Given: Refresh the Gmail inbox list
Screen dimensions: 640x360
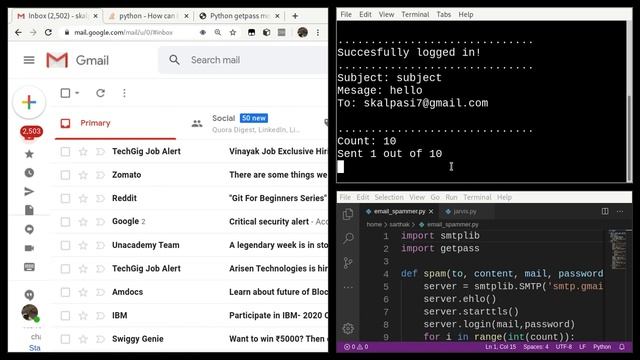Looking at the screenshot, I should [100, 93].
